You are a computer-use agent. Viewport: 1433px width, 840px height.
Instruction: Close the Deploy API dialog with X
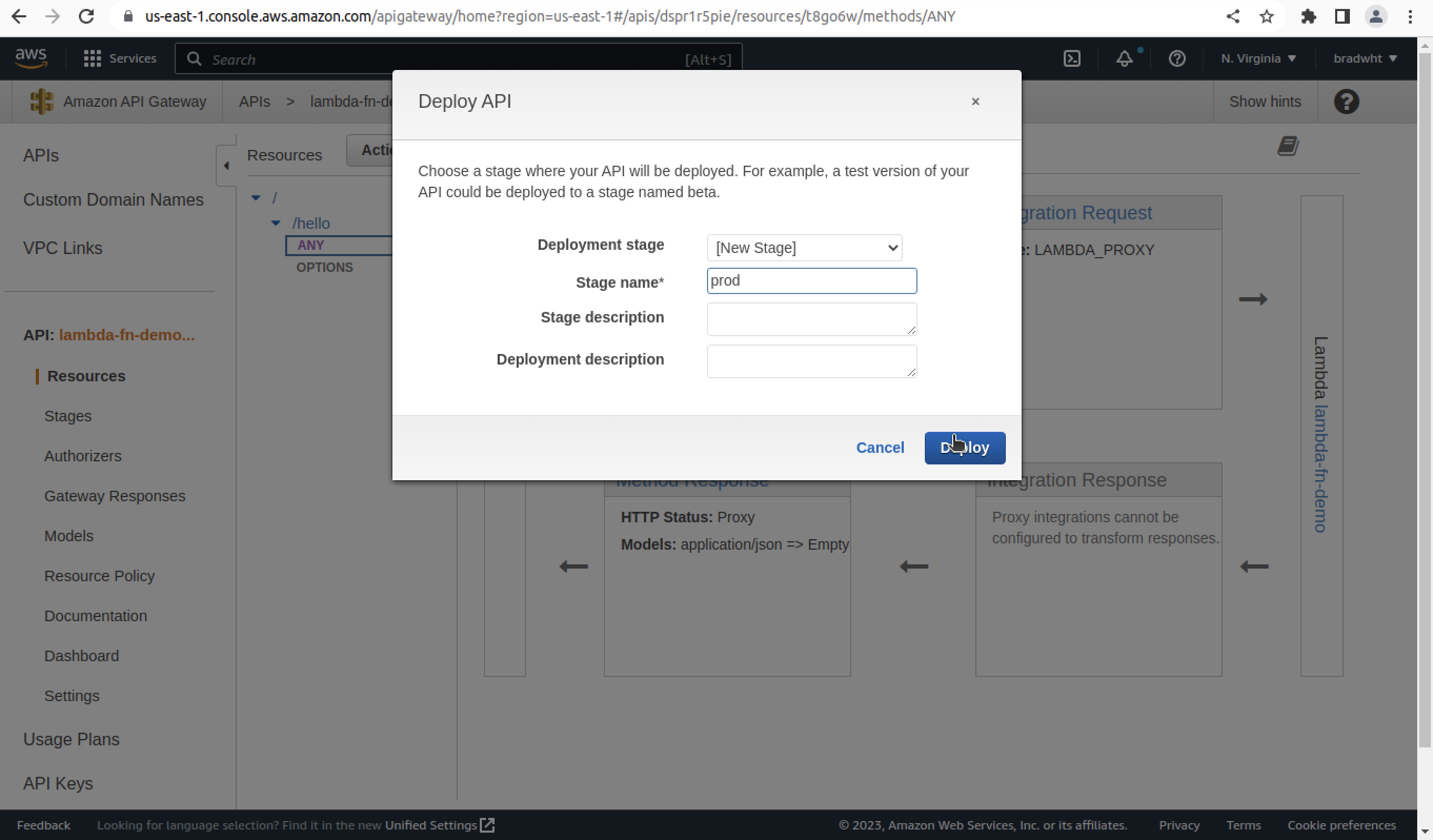coord(975,101)
